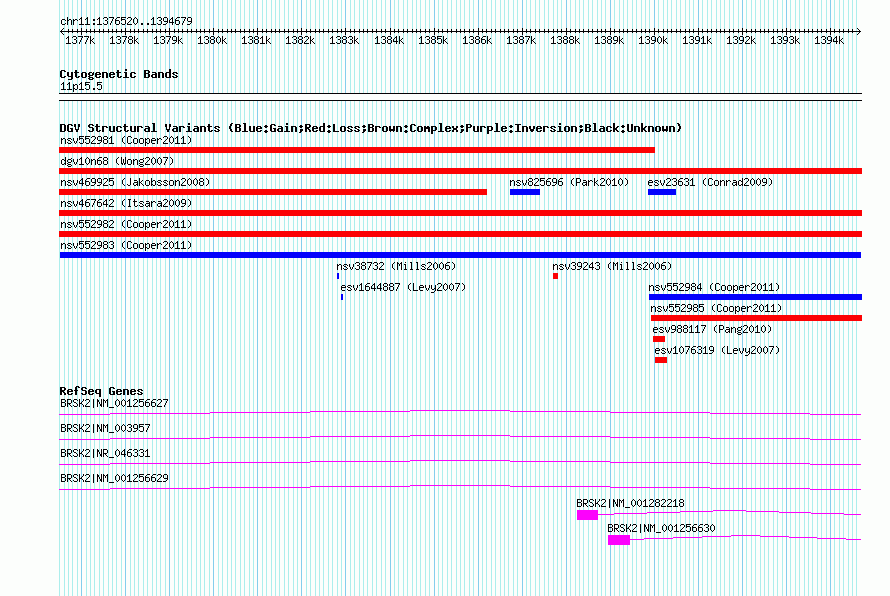Open the nsv39243 (Mills2006) label
Screen dimensions: 890x596
[612, 266]
